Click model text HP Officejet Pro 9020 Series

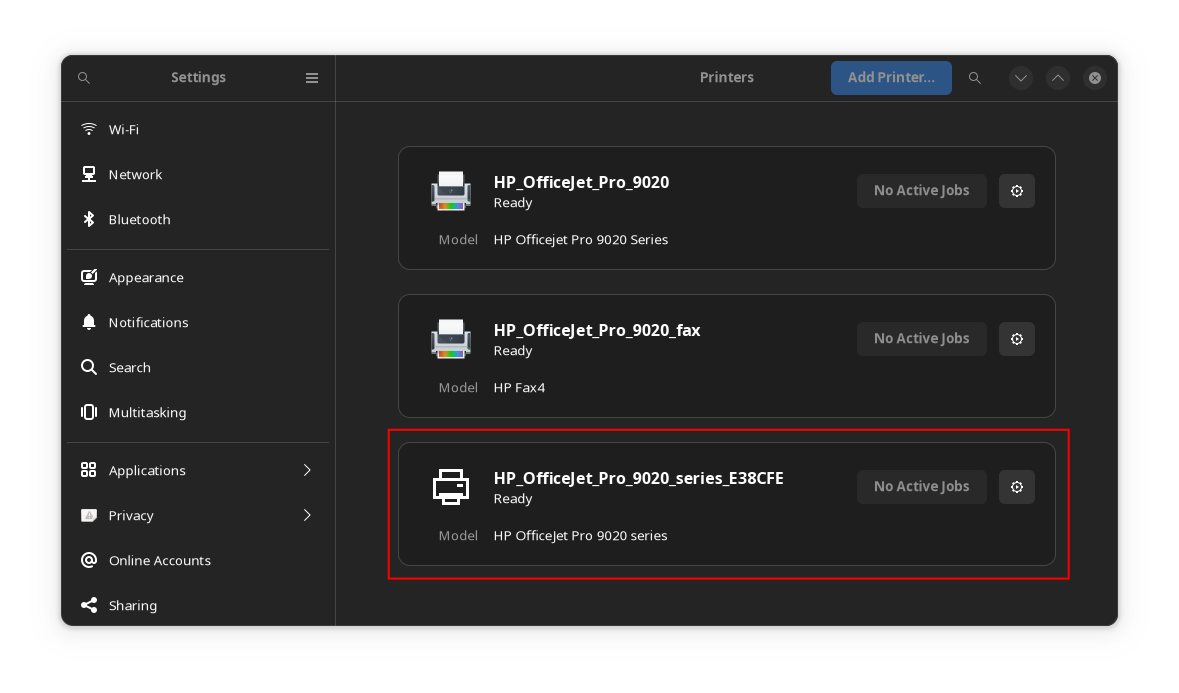pos(580,240)
